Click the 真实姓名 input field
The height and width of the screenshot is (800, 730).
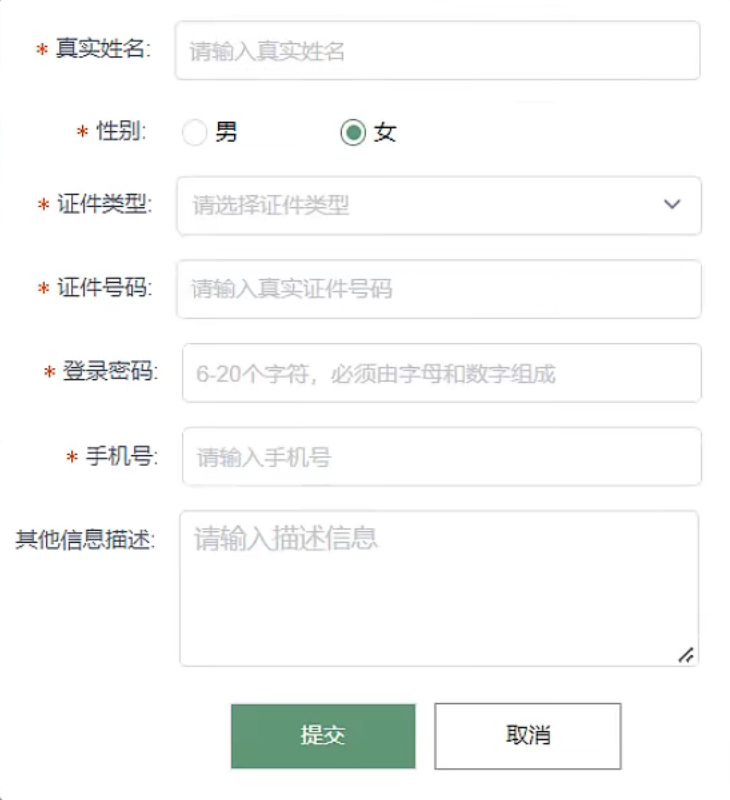tap(437, 51)
